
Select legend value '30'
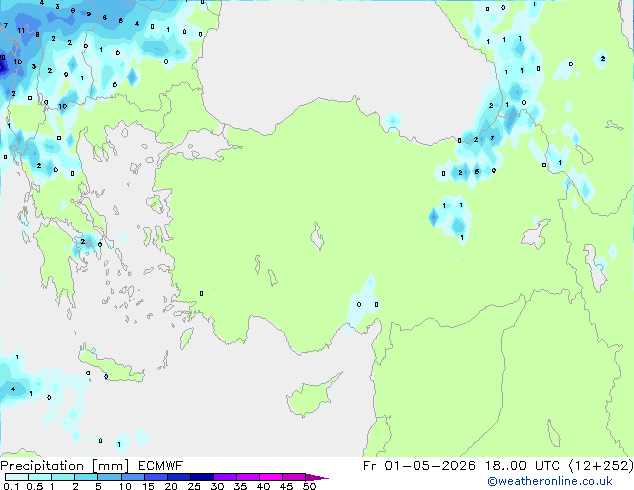pos(217,486)
